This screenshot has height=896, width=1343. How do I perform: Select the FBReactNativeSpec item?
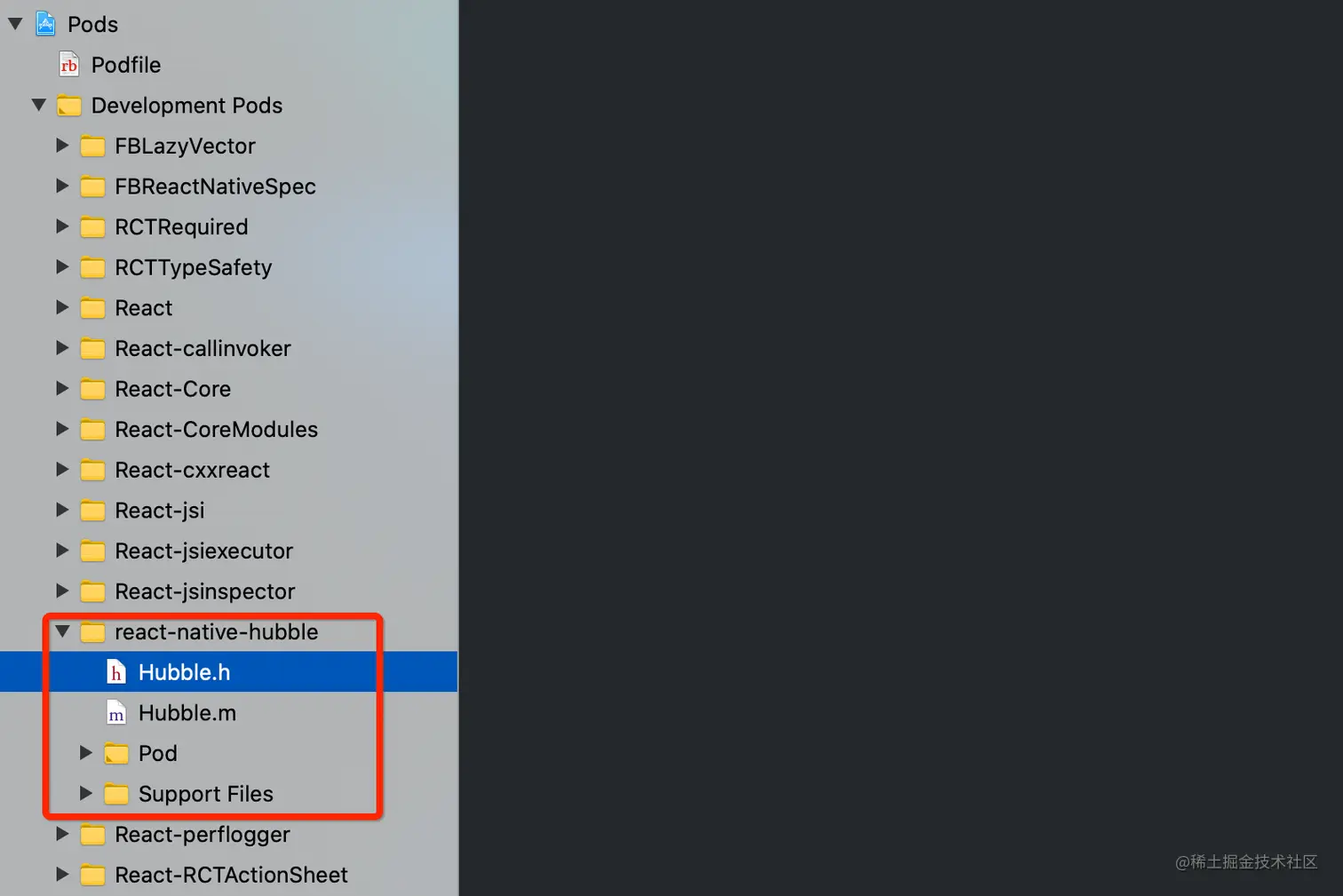[215, 186]
